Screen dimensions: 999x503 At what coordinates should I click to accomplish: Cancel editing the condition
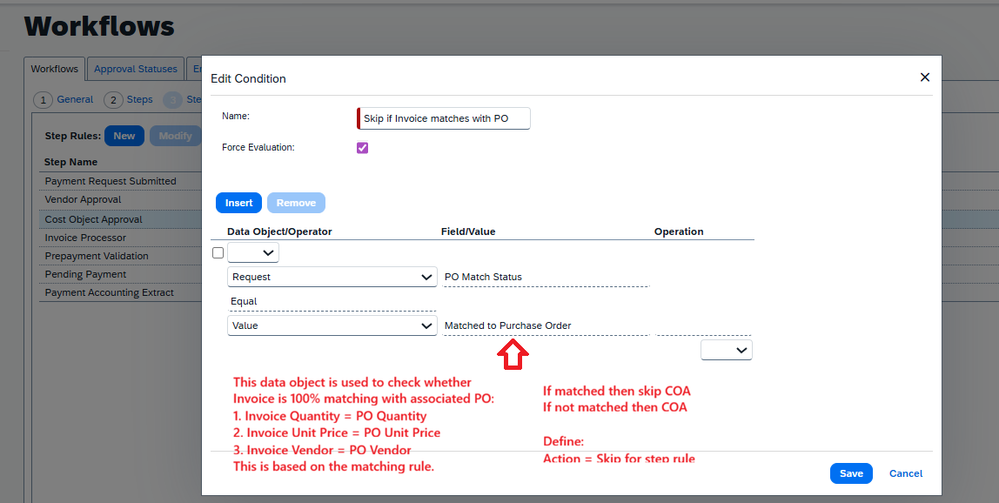pyautogui.click(x=906, y=473)
